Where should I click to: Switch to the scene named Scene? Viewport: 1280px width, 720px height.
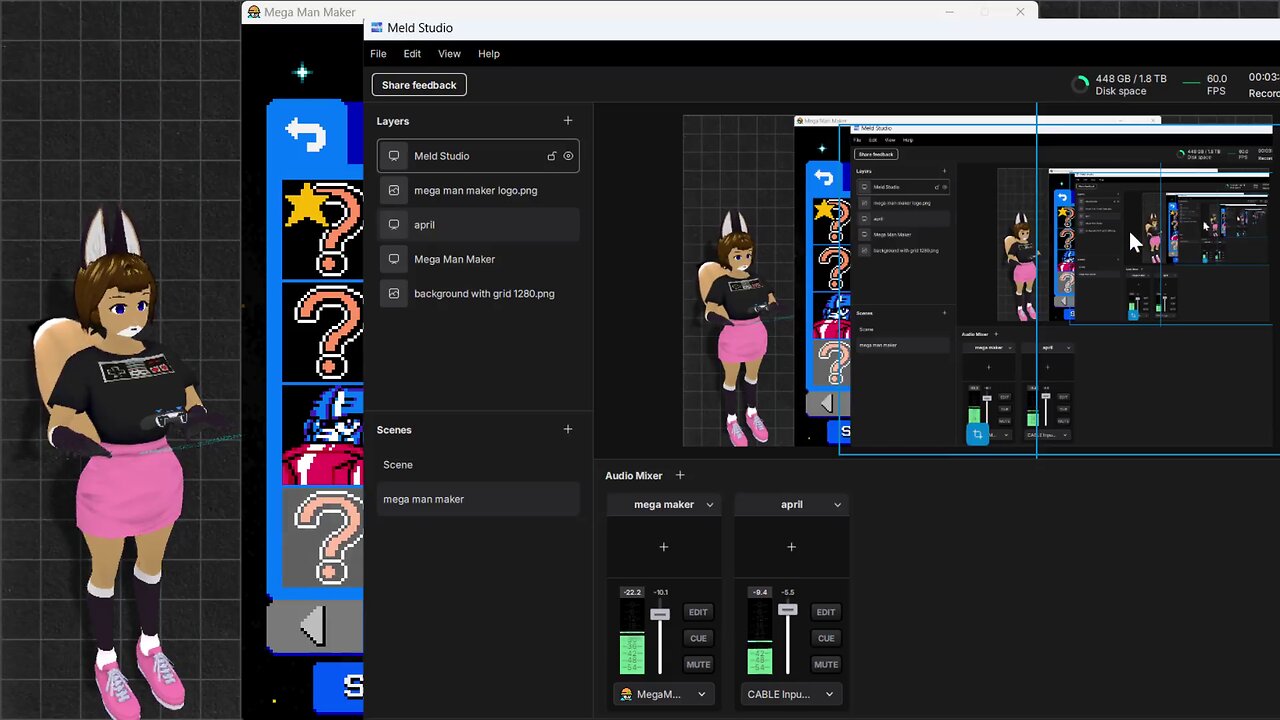tap(478, 465)
